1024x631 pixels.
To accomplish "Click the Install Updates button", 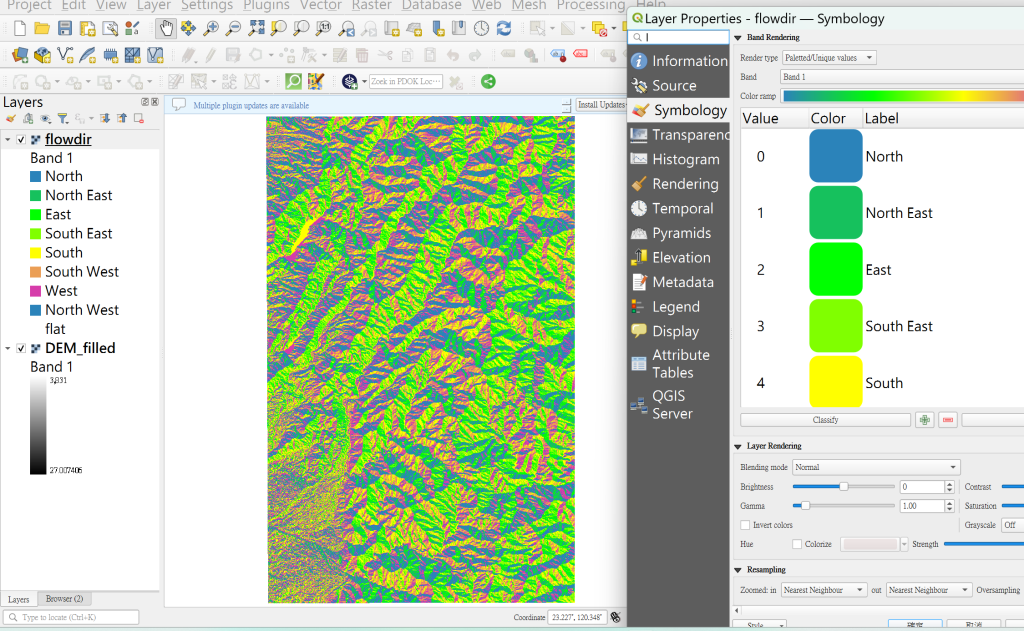I will pyautogui.click(x=601, y=105).
